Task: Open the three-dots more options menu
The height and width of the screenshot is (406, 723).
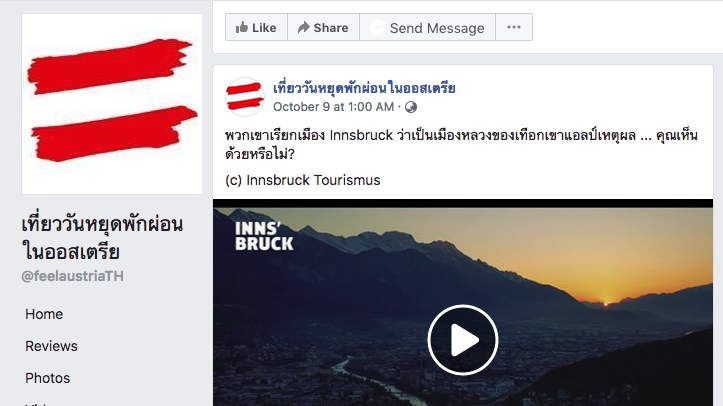Action: coord(514,28)
